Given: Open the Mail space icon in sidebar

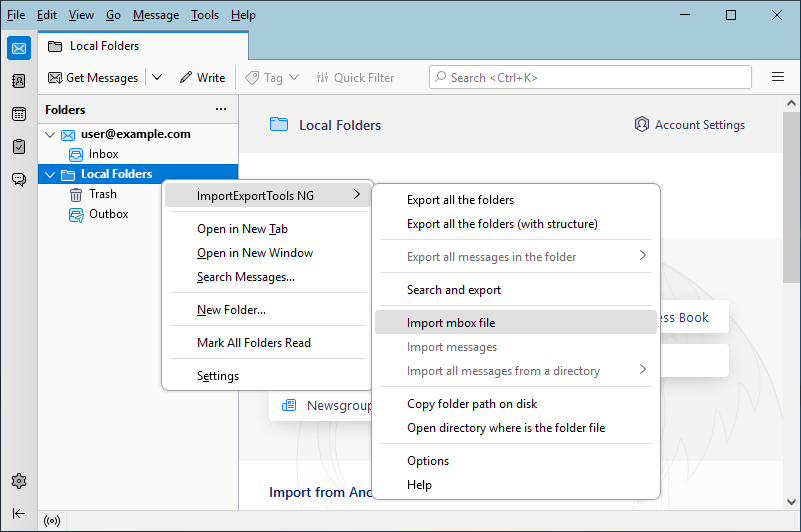Looking at the screenshot, I should click(x=19, y=49).
